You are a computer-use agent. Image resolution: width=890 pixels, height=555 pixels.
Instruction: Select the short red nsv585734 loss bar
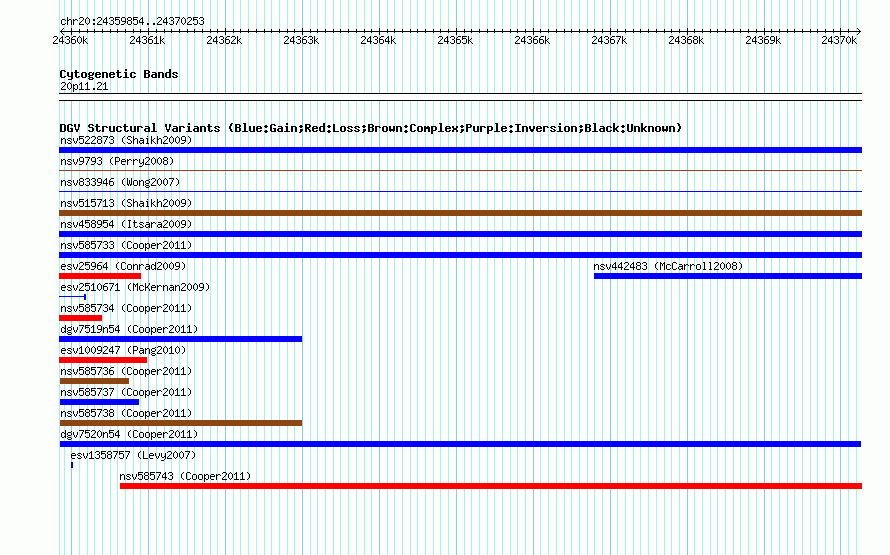click(81, 318)
